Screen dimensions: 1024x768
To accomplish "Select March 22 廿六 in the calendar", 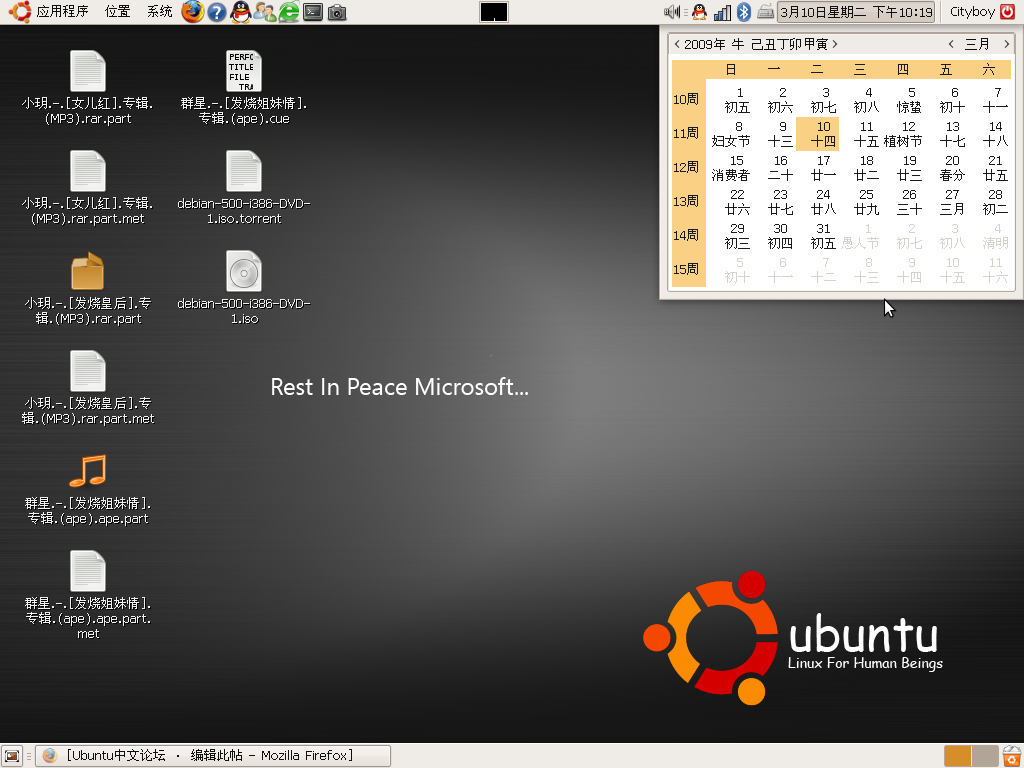I will point(737,202).
